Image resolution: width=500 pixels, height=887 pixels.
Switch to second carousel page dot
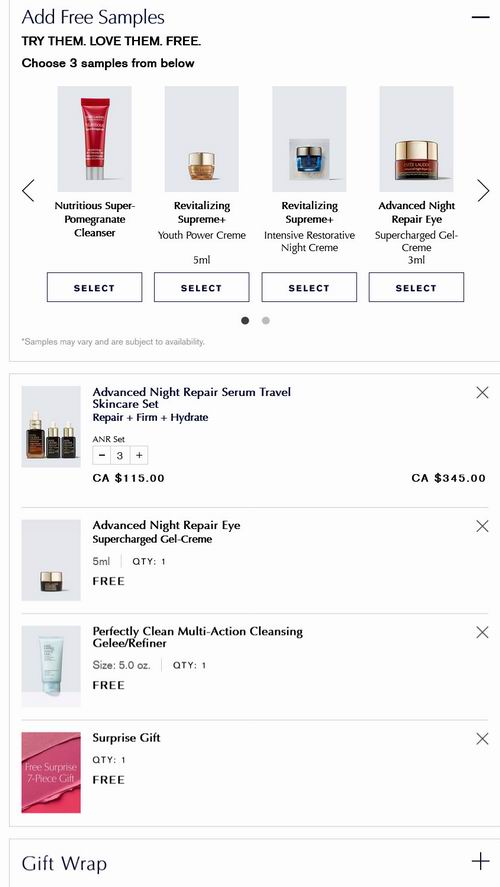tap(266, 321)
